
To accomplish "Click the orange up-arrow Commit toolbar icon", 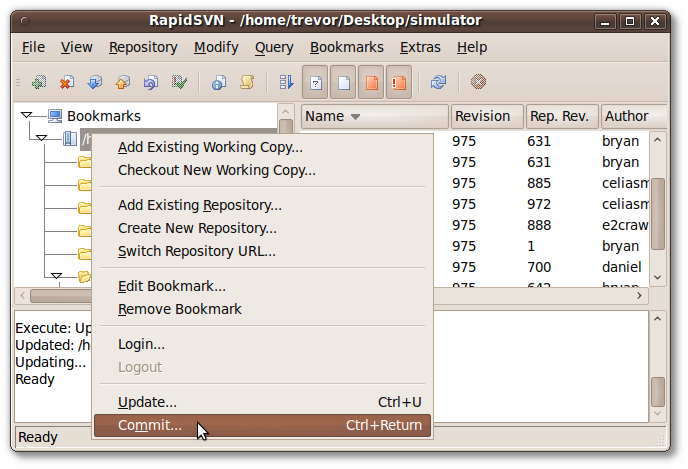I will (x=123, y=82).
